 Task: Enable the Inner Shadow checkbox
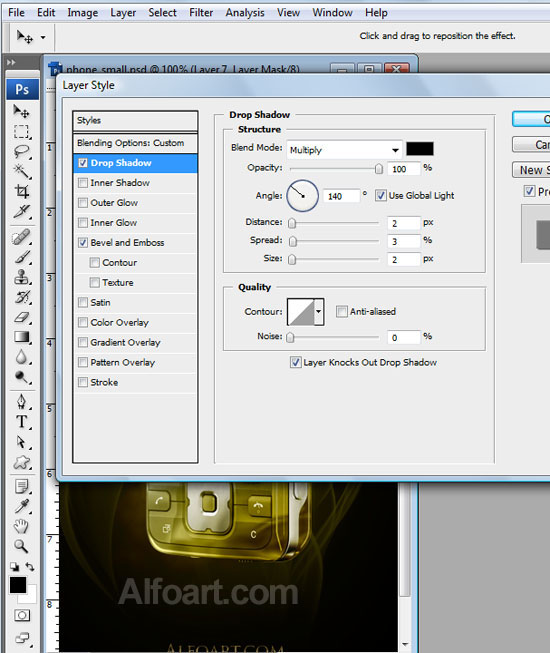click(x=83, y=183)
